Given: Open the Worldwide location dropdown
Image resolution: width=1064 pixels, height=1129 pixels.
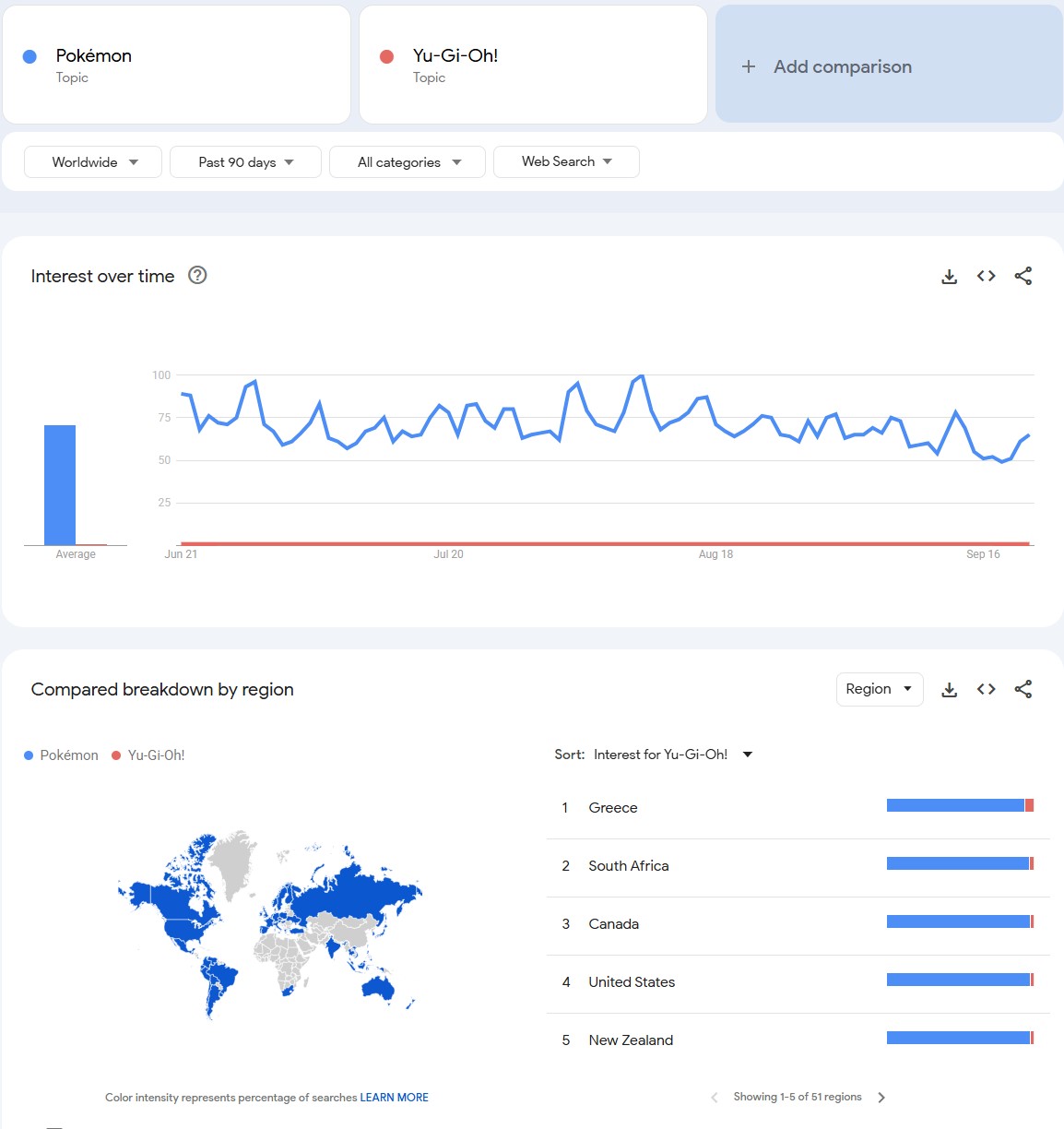Looking at the screenshot, I should (x=93, y=161).
